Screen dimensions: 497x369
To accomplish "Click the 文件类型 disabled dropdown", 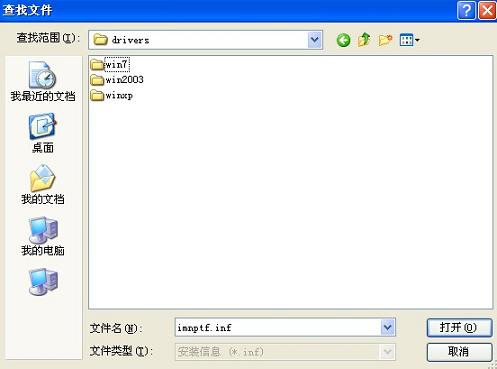I will tap(285, 352).
